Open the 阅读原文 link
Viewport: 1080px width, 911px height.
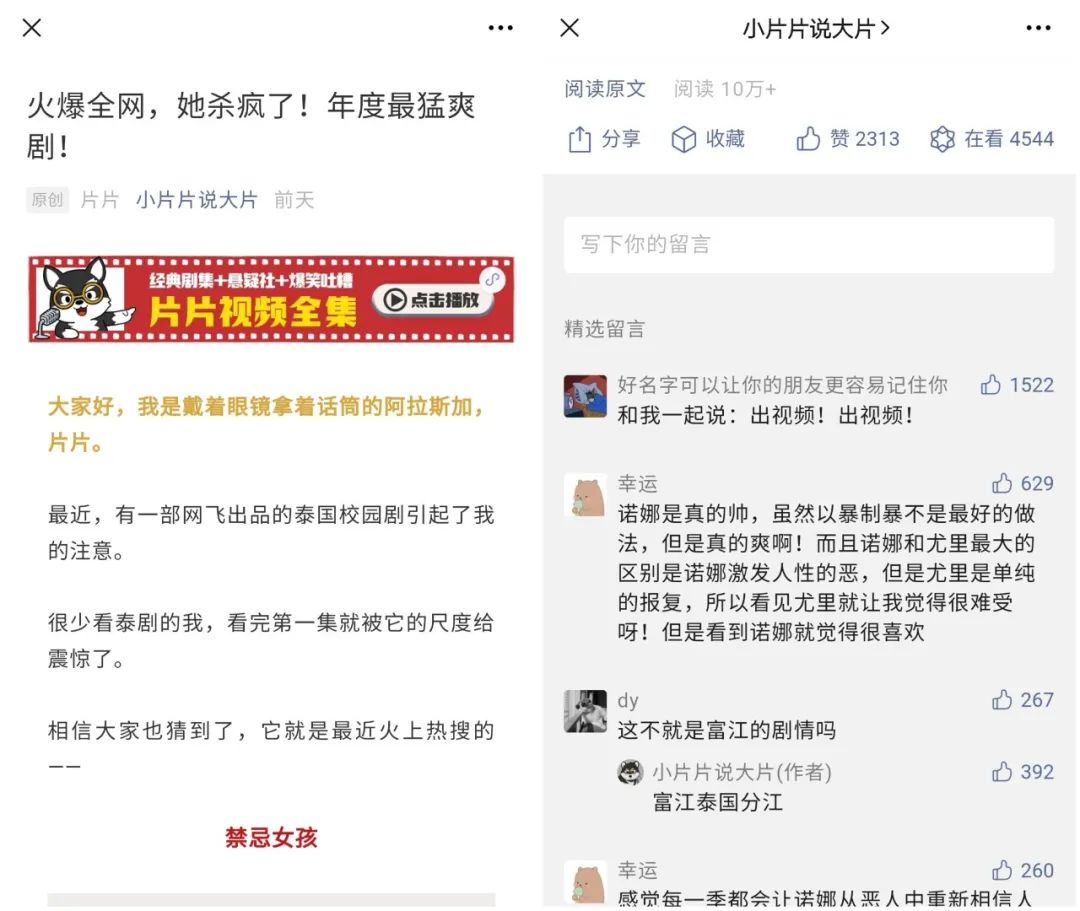[x=605, y=89]
